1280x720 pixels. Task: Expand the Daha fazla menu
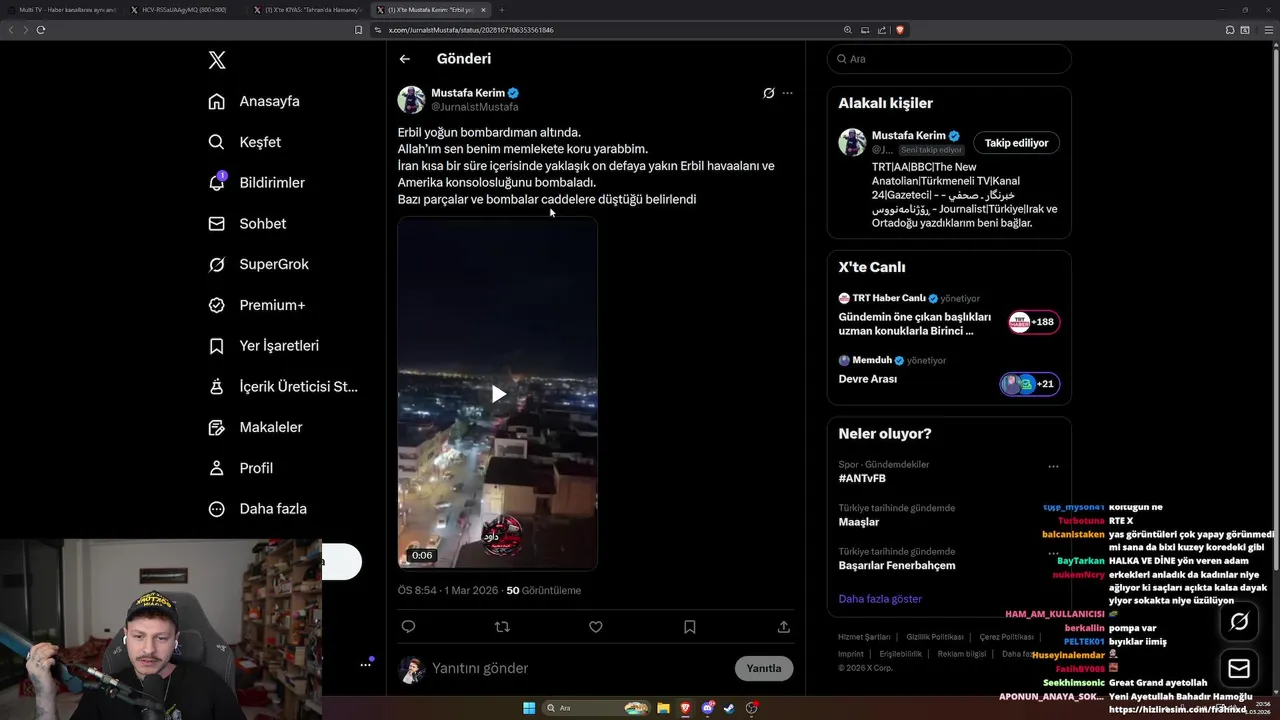click(x=257, y=509)
